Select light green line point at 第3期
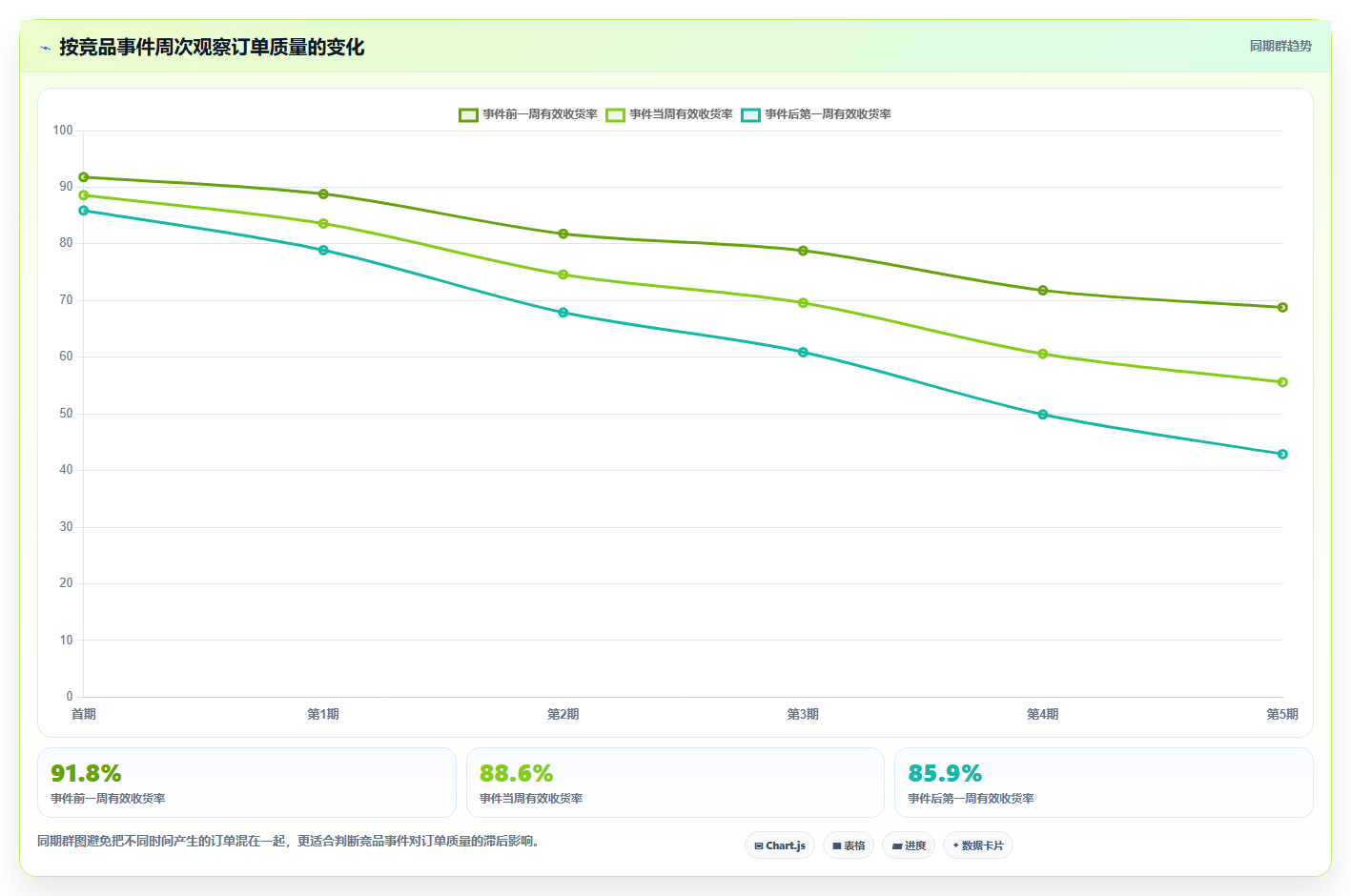Viewport: 1351px width, 896px height. 803,303
